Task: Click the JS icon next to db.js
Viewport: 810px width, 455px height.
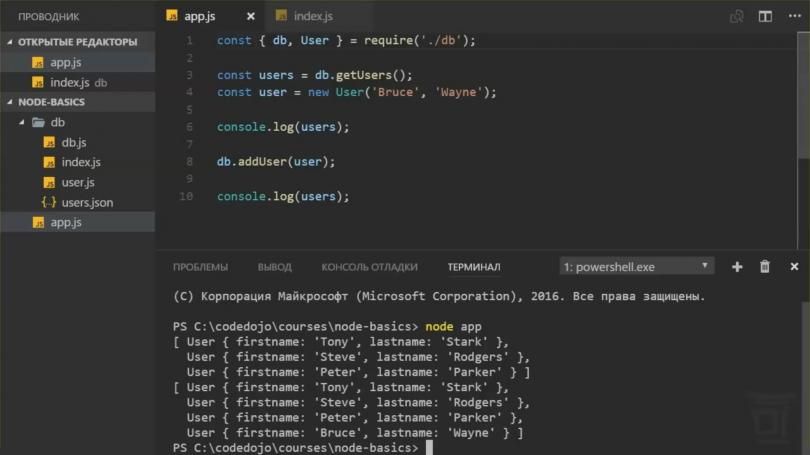Action: point(49,142)
